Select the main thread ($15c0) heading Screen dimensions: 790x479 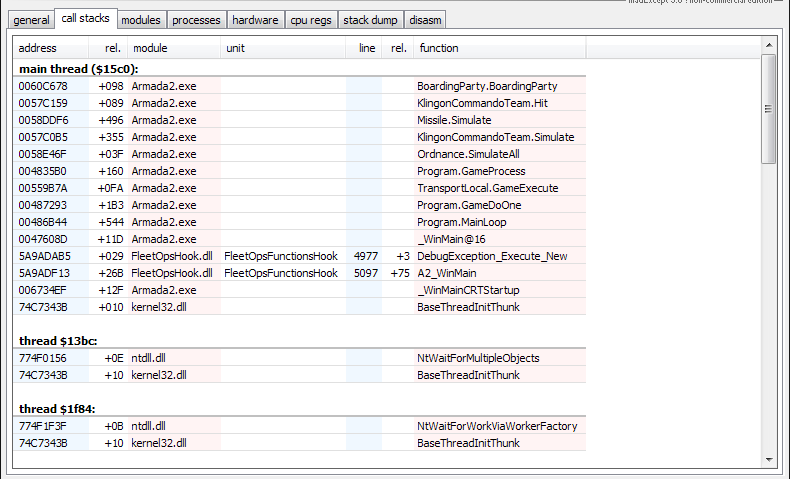[79, 69]
